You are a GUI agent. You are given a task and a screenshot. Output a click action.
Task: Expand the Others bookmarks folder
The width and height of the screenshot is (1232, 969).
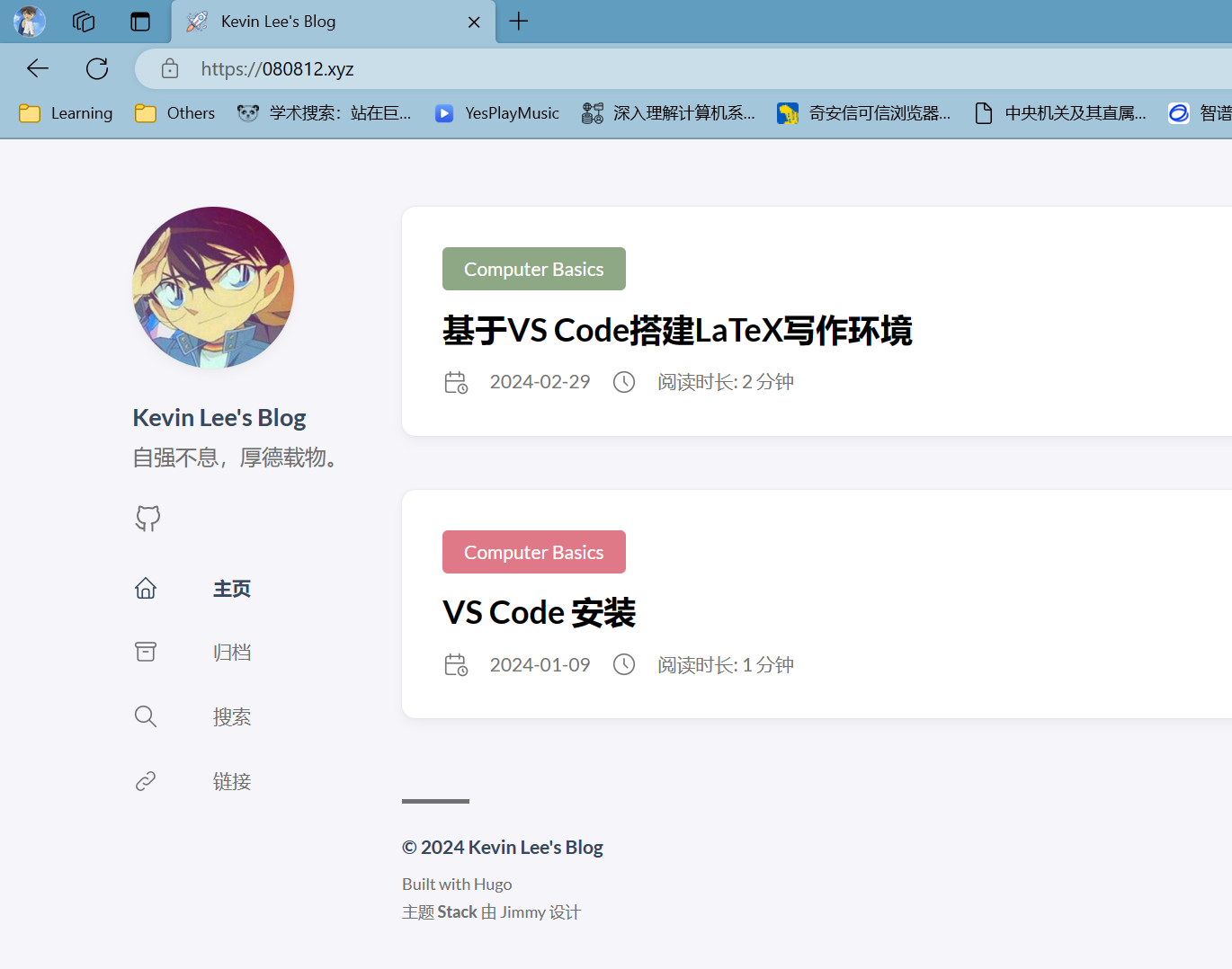coord(175,113)
